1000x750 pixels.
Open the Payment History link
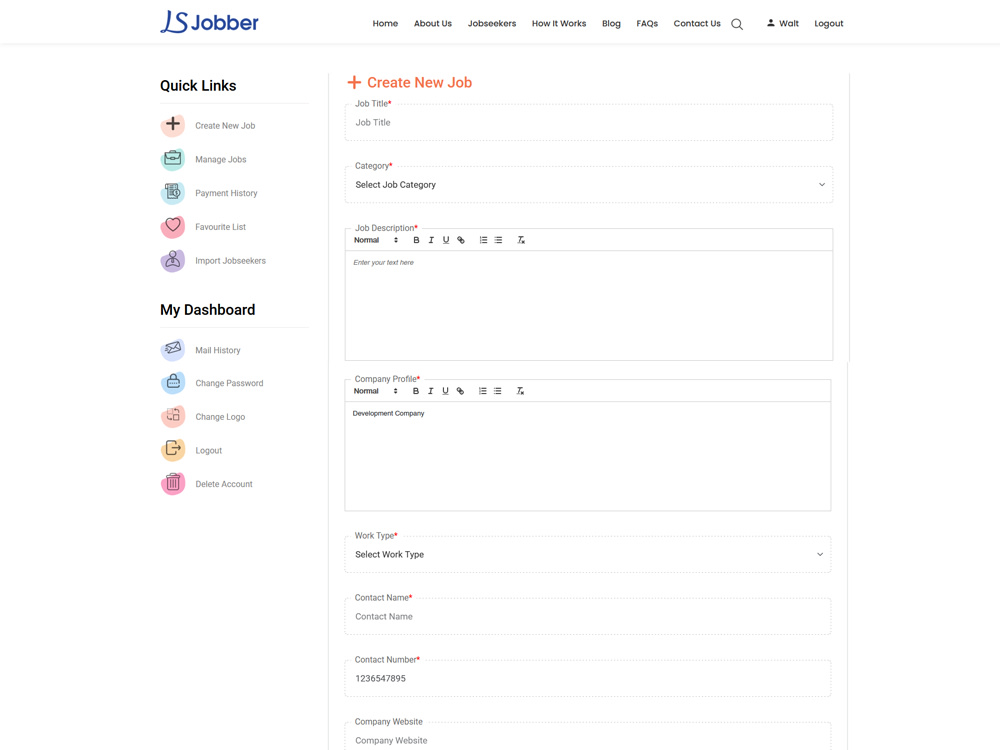[x=226, y=193]
